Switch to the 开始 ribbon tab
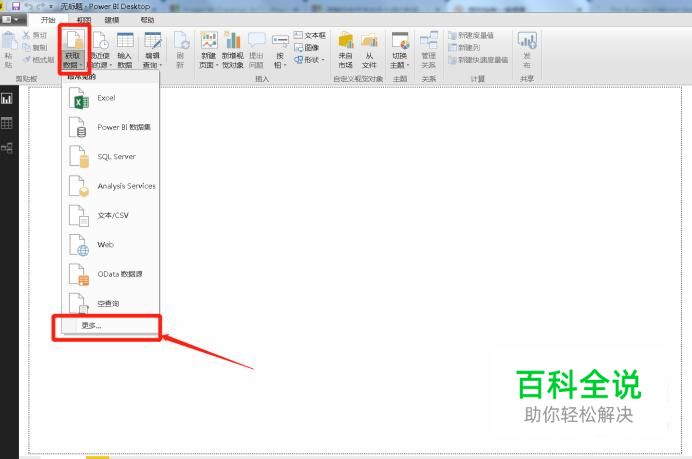 tap(48, 20)
